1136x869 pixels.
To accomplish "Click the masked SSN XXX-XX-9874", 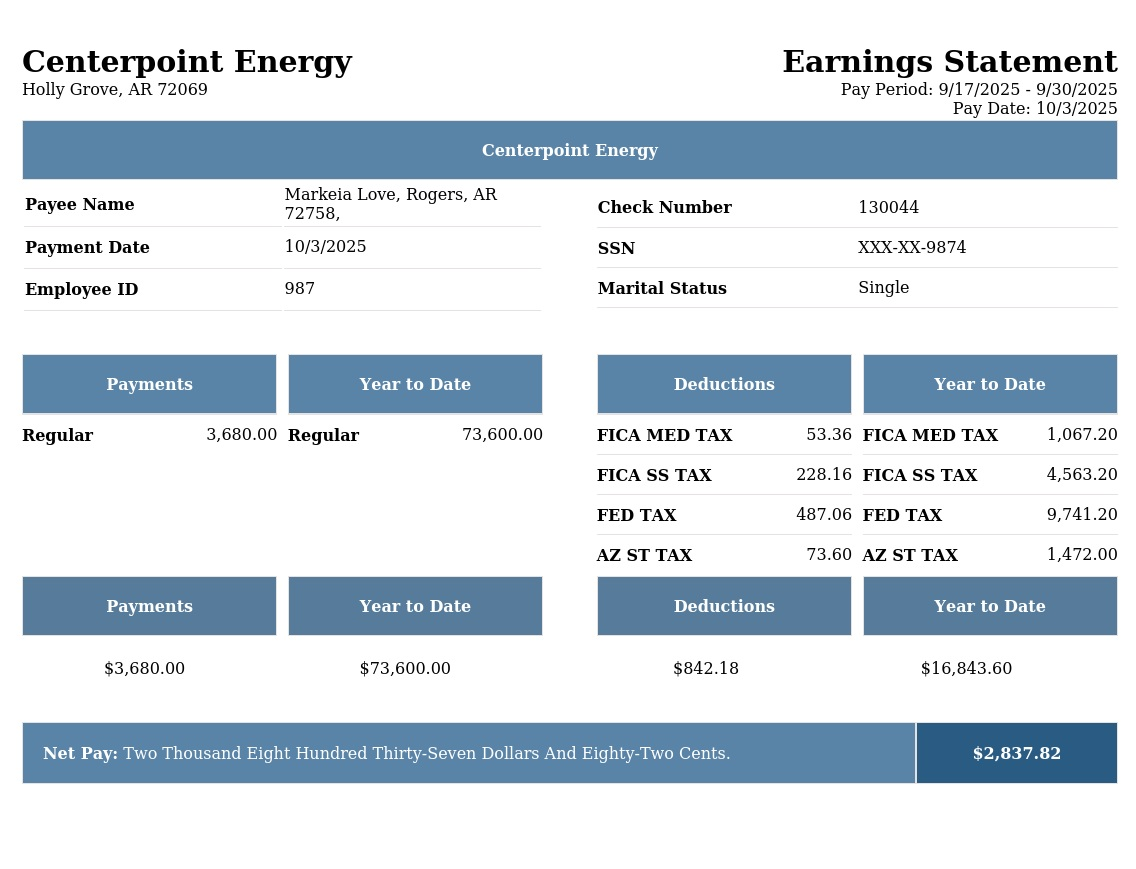I will point(912,247).
